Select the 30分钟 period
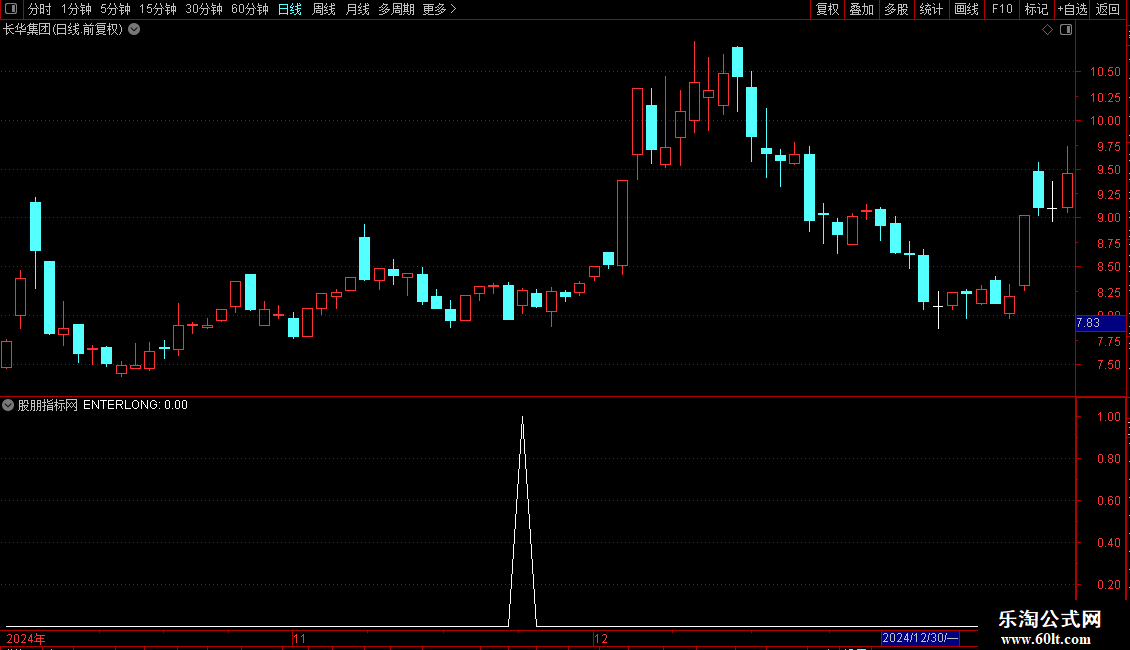 click(x=204, y=9)
